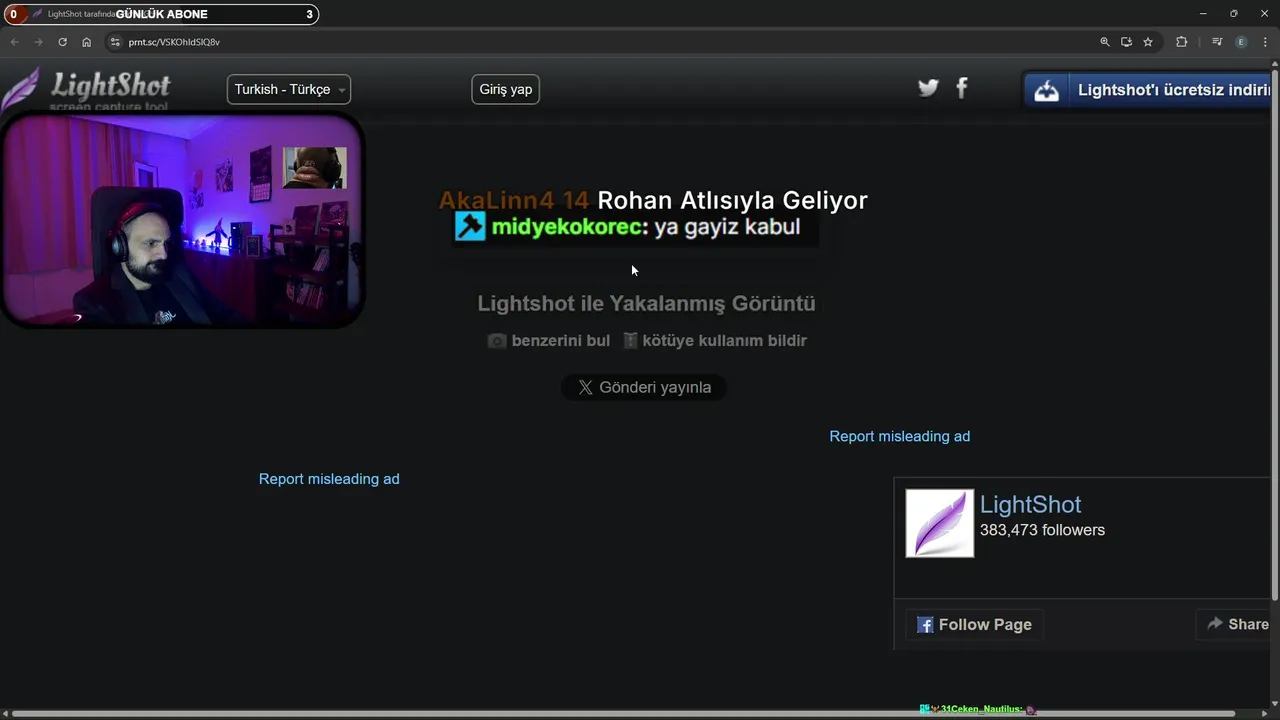This screenshot has width=1280, height=720.
Task: Open the media controls music icon
Action: click(x=1217, y=42)
